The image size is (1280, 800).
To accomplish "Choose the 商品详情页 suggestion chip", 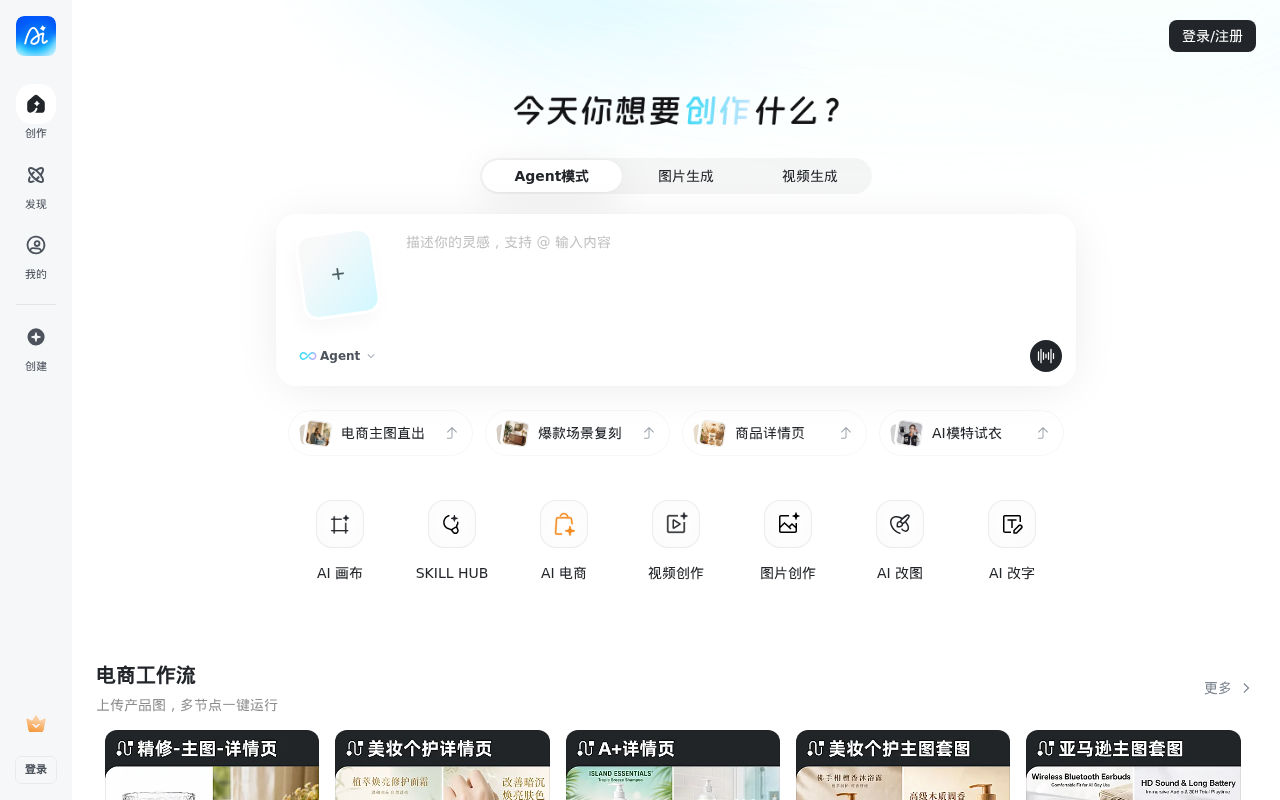I will coord(774,433).
